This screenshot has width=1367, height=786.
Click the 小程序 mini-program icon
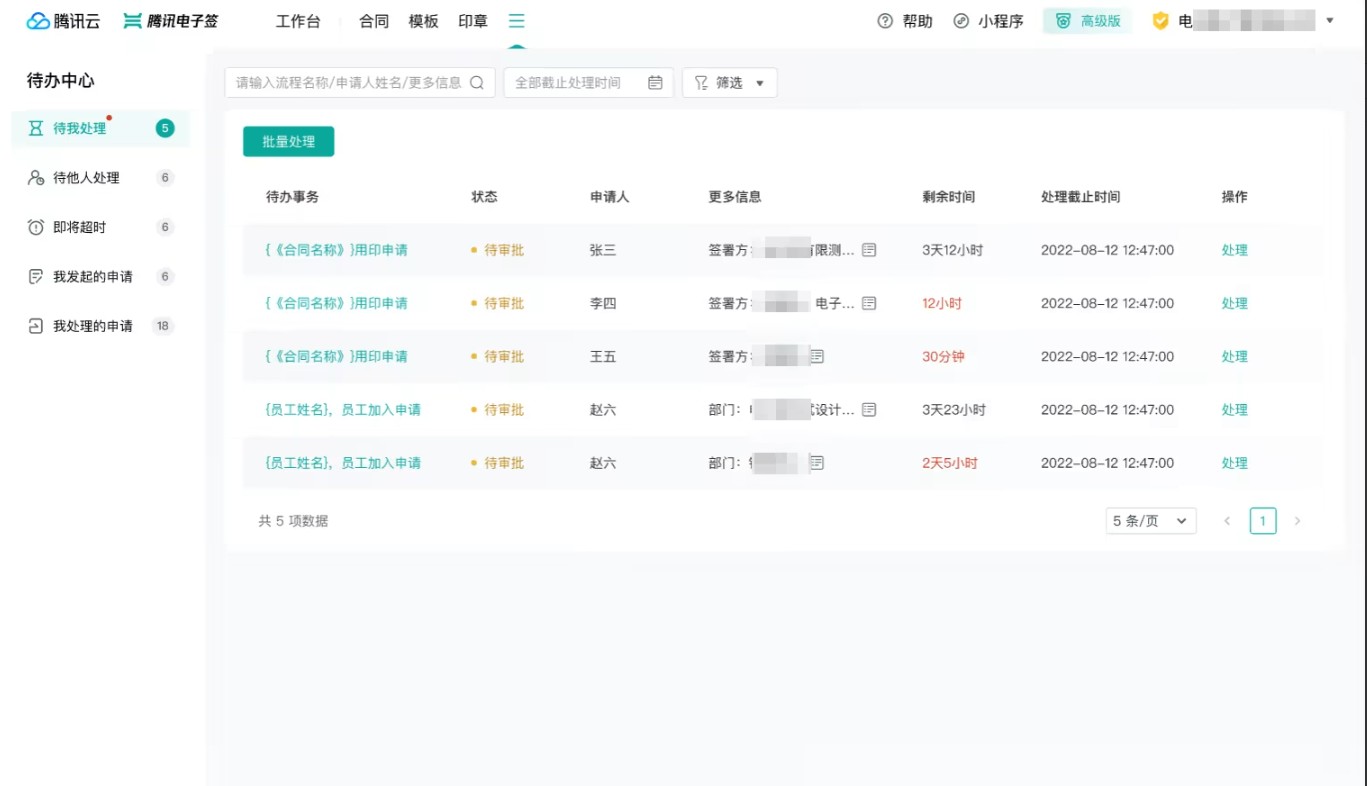(962, 21)
